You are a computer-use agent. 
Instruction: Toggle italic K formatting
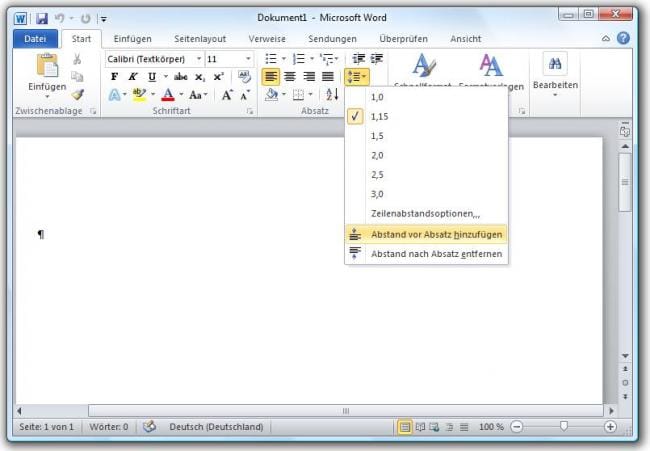tap(133, 77)
